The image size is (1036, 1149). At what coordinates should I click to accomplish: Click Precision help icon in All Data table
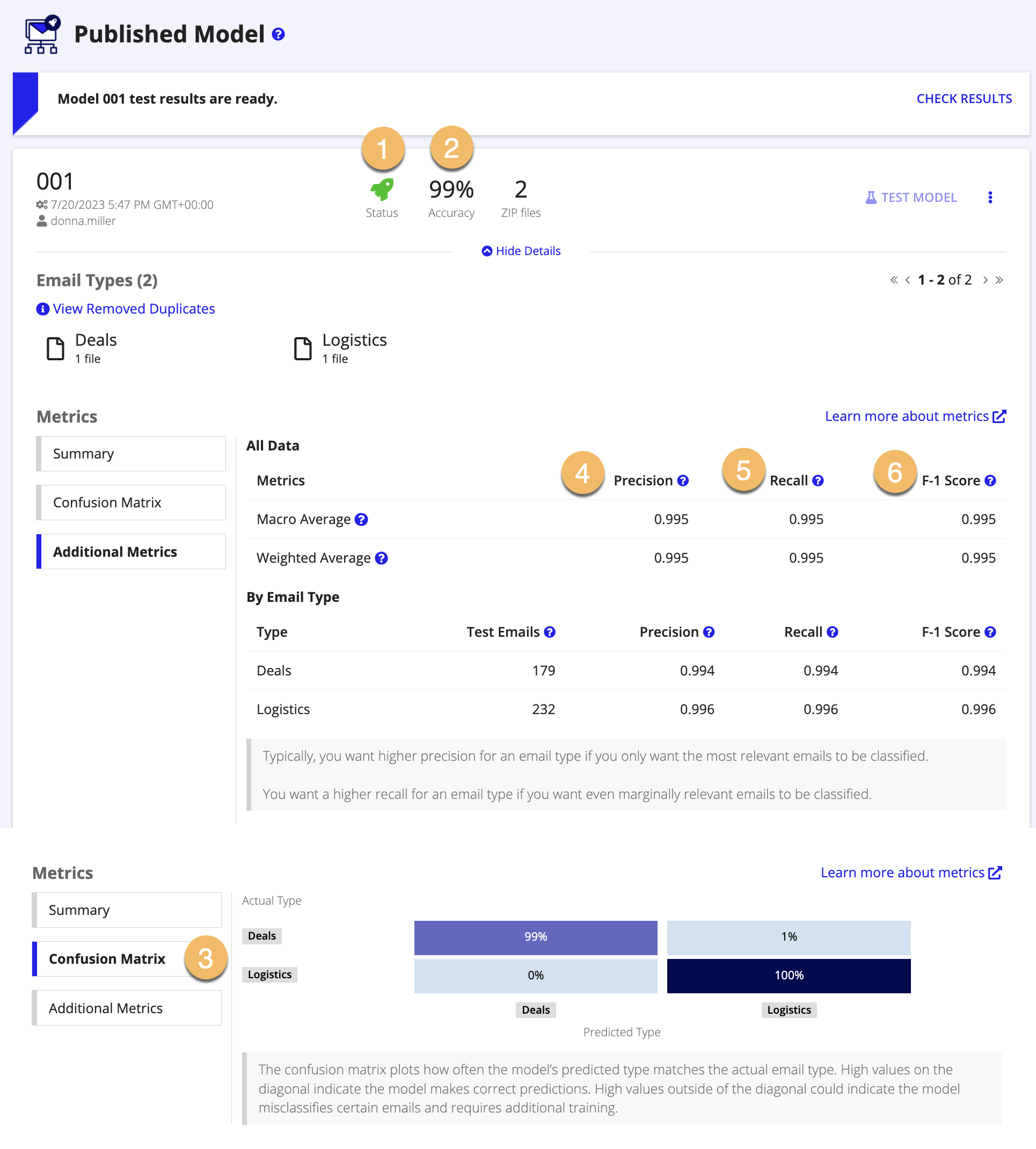(x=682, y=481)
